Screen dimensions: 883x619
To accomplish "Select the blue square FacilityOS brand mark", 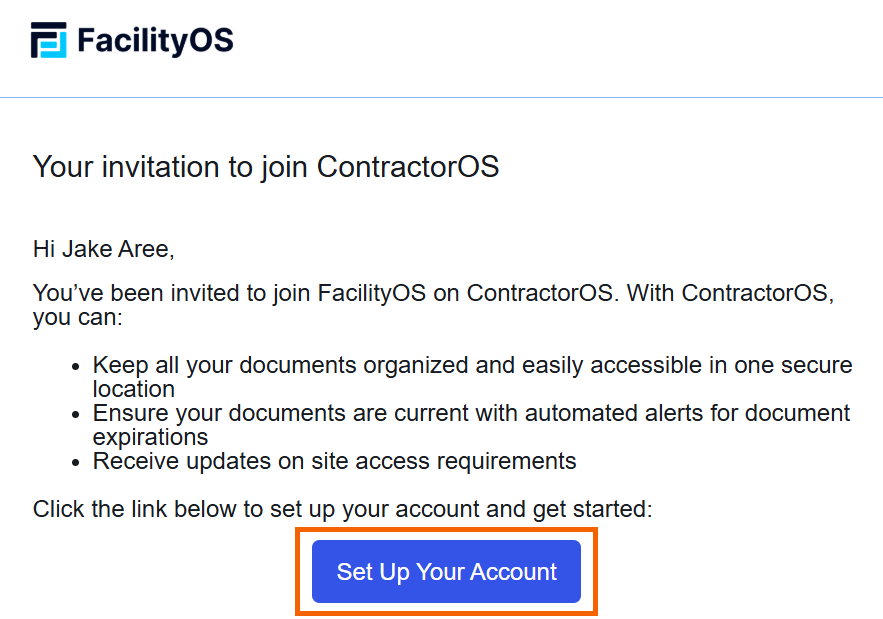I will pos(46,40).
